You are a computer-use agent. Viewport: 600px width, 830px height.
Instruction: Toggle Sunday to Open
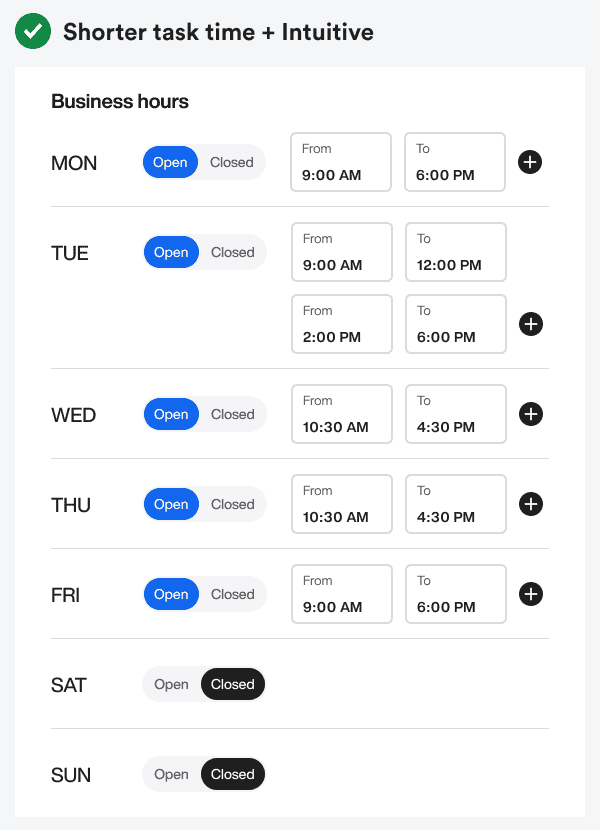tap(171, 775)
